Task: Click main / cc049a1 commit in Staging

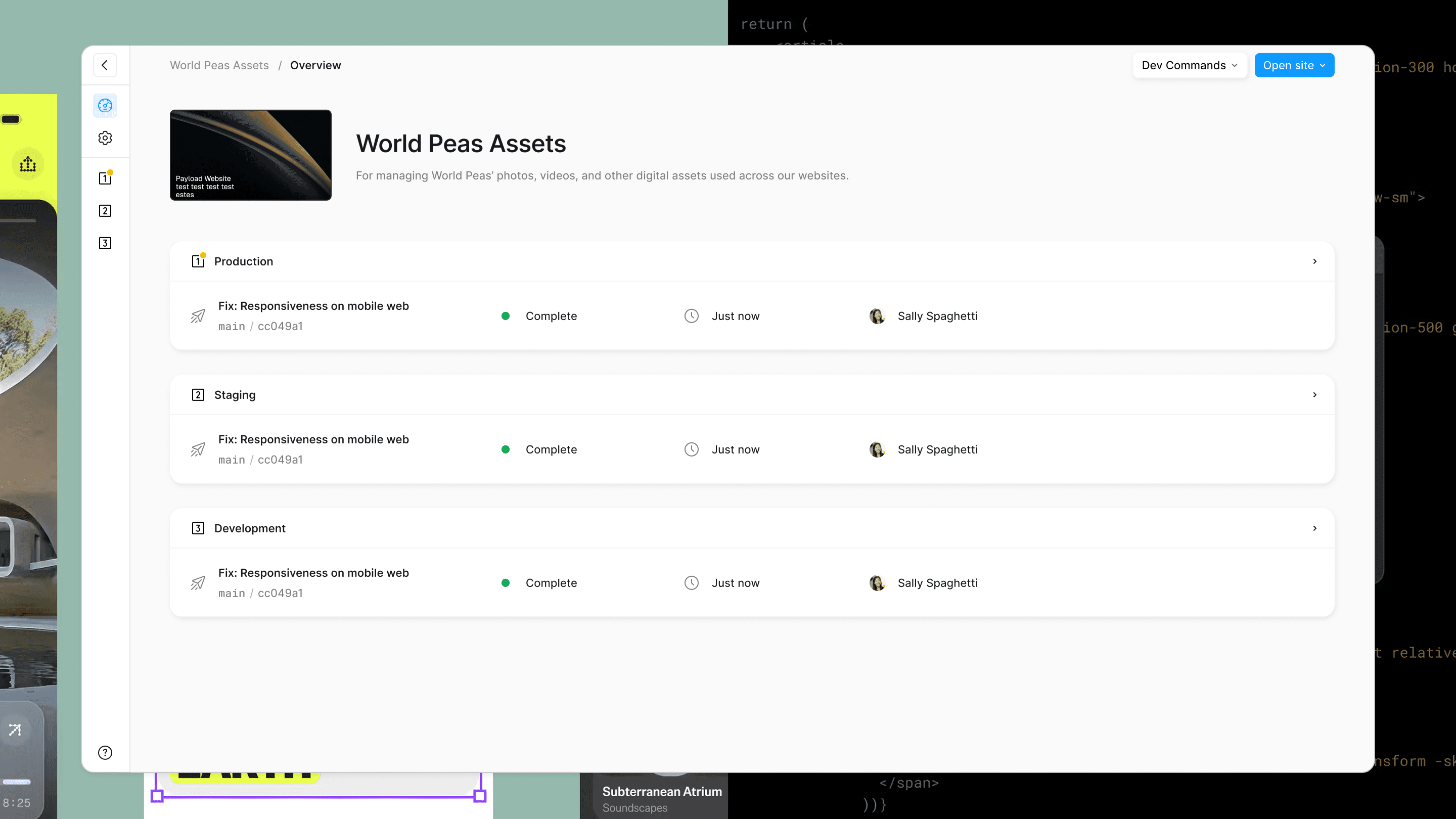Action: (x=260, y=460)
